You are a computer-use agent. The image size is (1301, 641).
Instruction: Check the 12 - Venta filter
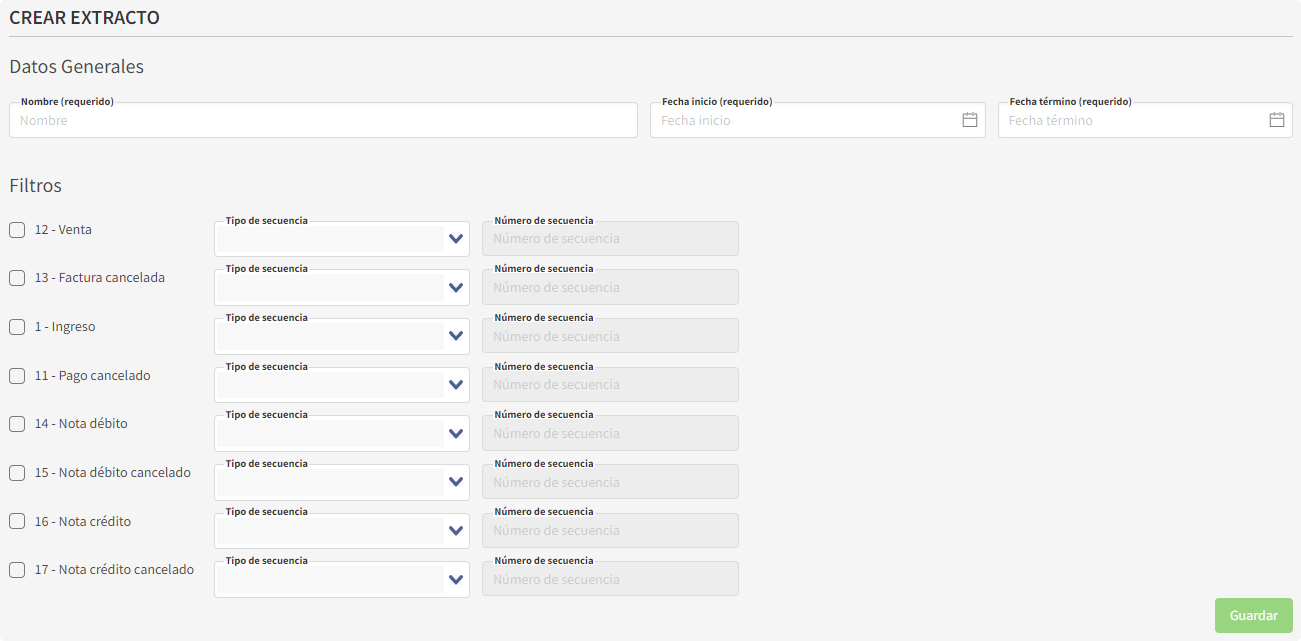tap(17, 230)
